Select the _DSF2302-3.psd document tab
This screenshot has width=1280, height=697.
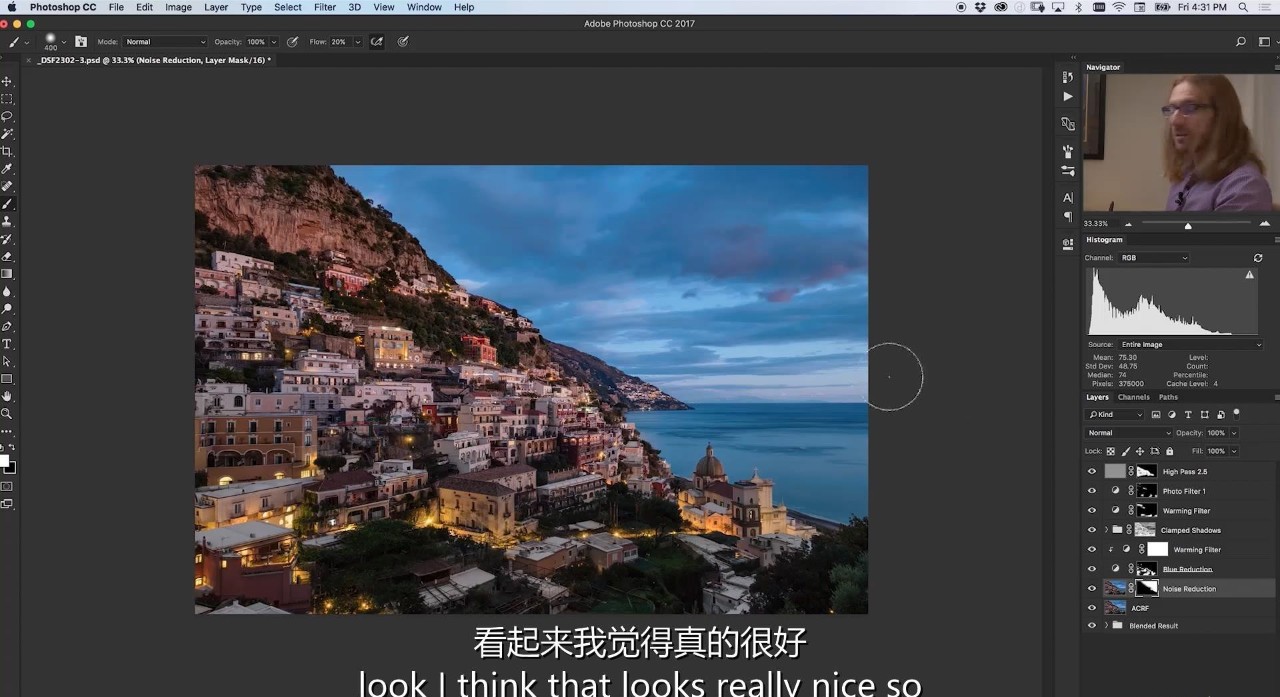[x=153, y=60]
